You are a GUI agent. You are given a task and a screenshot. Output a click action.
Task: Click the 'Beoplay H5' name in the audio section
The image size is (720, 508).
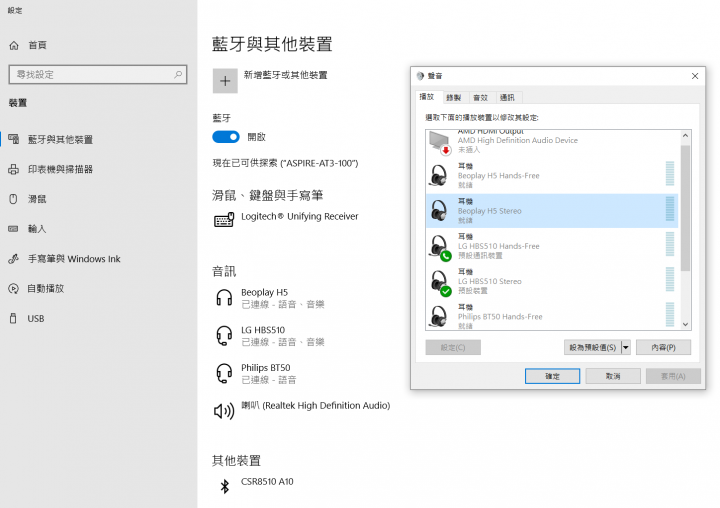pyautogui.click(x=264, y=292)
